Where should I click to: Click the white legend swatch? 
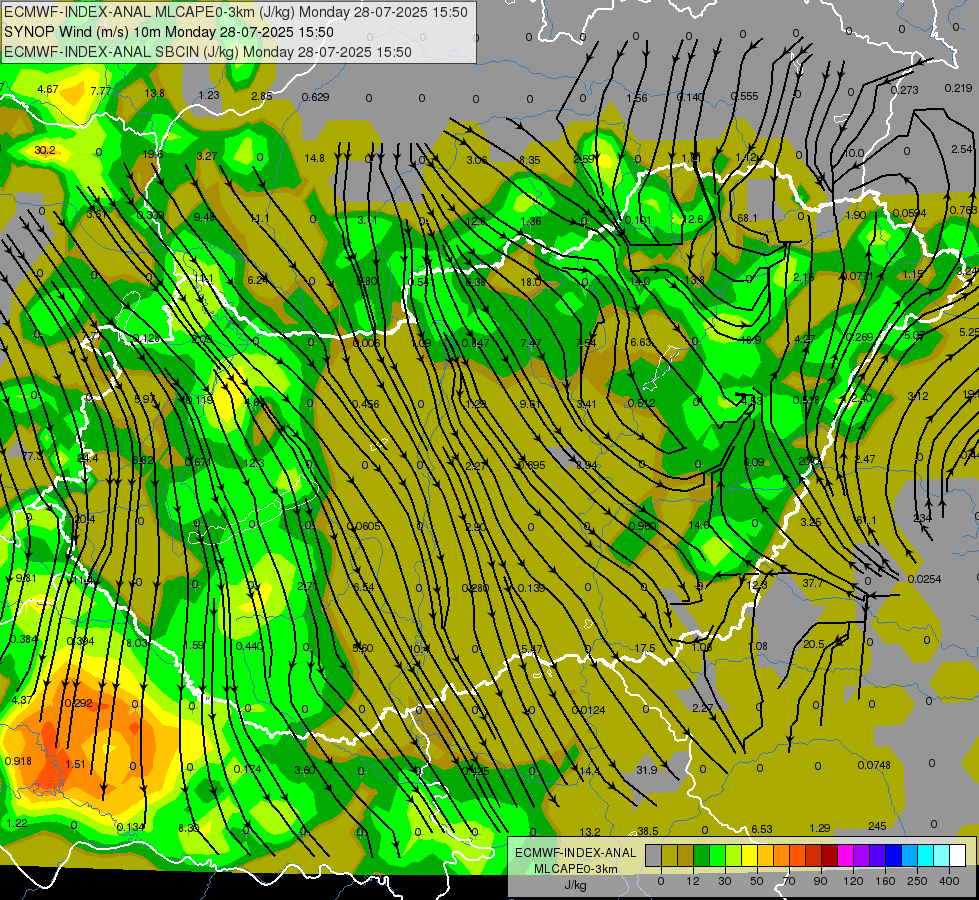pyautogui.click(x=957, y=855)
